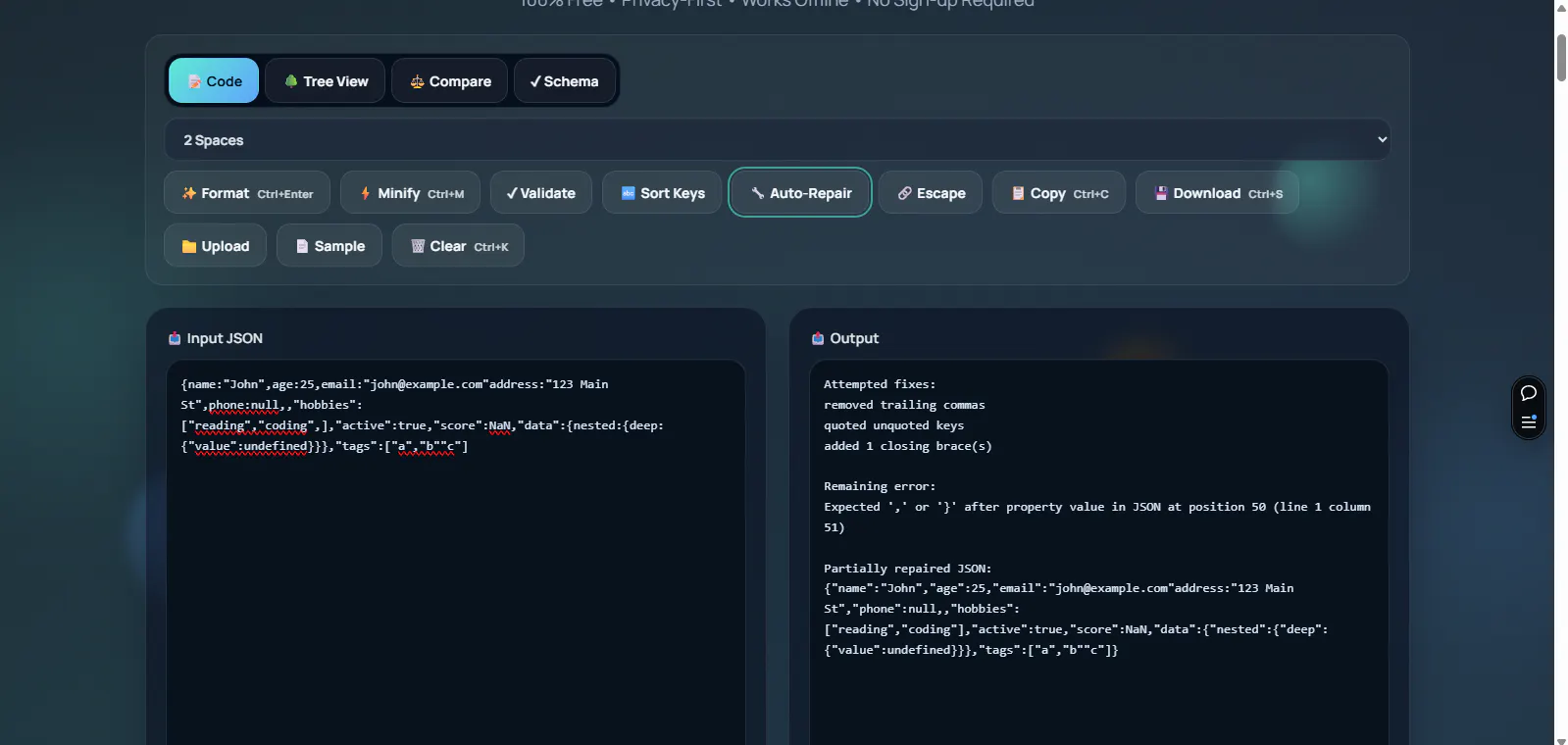Click the lightning icon on Minify
1568x745 pixels.
[366, 193]
